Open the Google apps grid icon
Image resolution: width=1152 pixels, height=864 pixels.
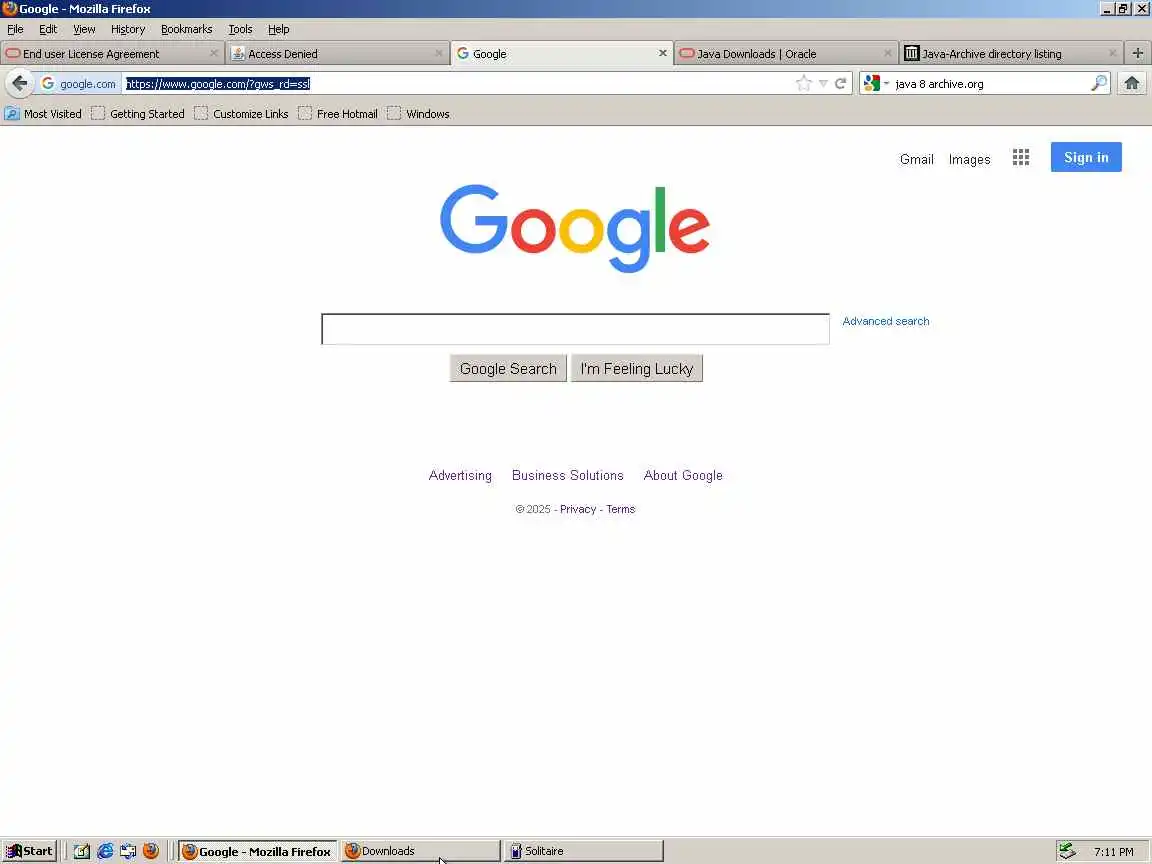(x=1020, y=157)
